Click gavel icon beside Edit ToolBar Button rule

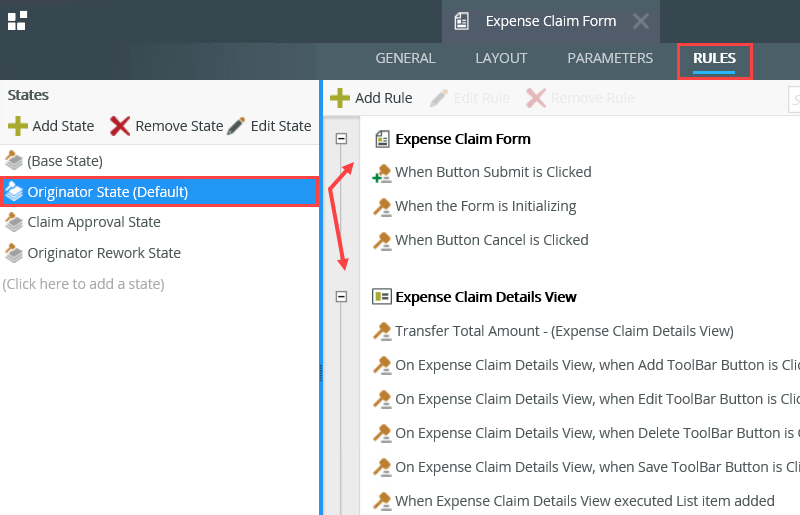382,400
